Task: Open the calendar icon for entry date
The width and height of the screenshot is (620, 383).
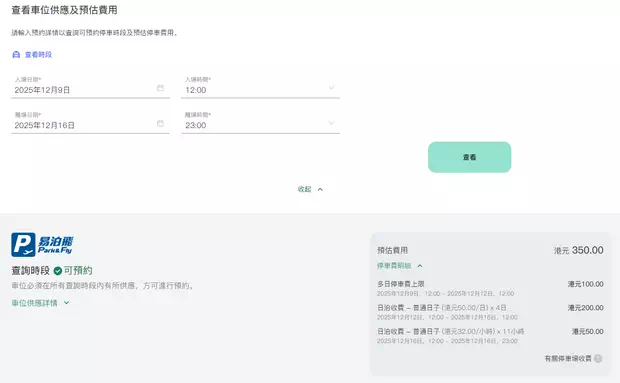Action: [160, 88]
